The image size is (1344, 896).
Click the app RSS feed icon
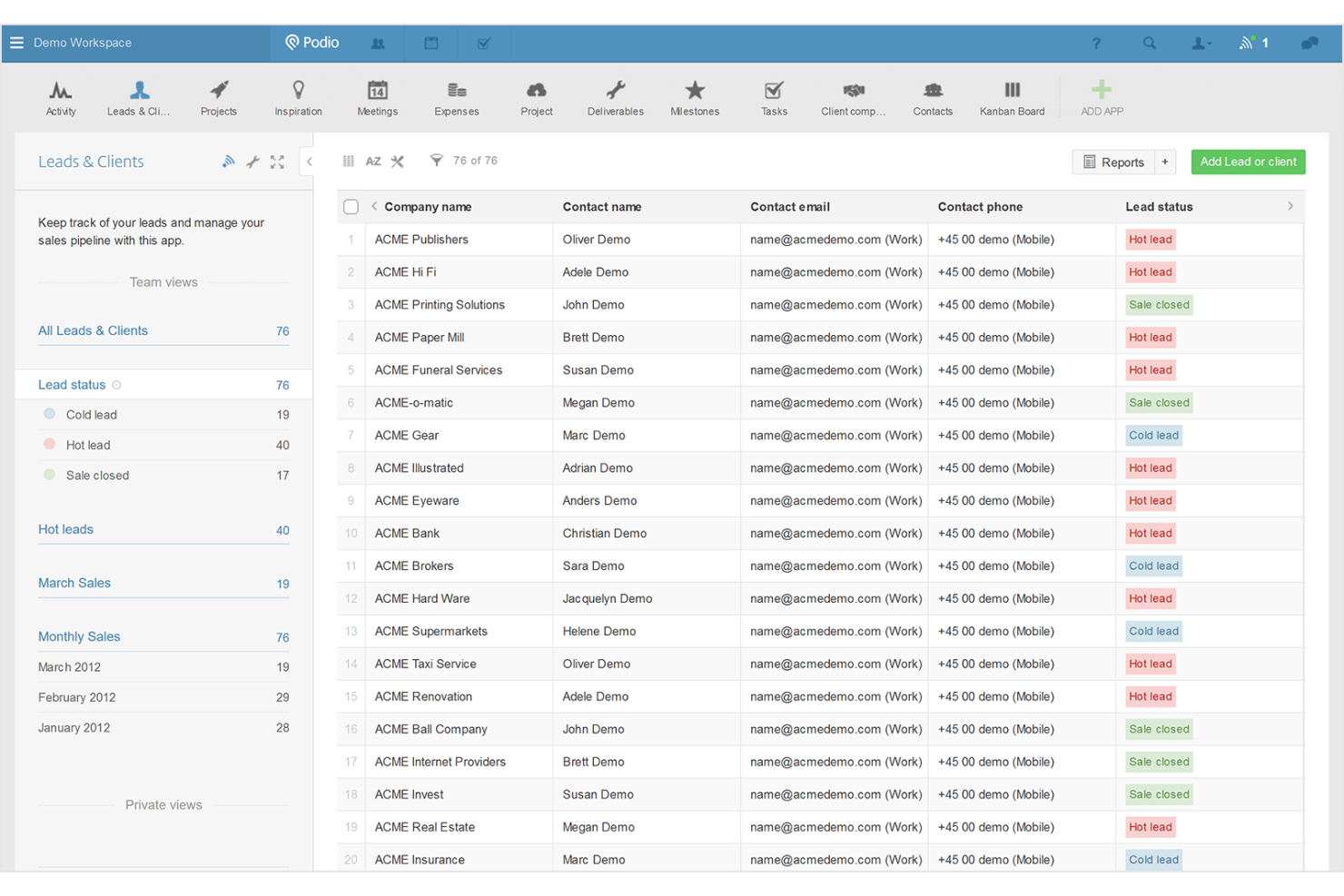click(x=229, y=162)
